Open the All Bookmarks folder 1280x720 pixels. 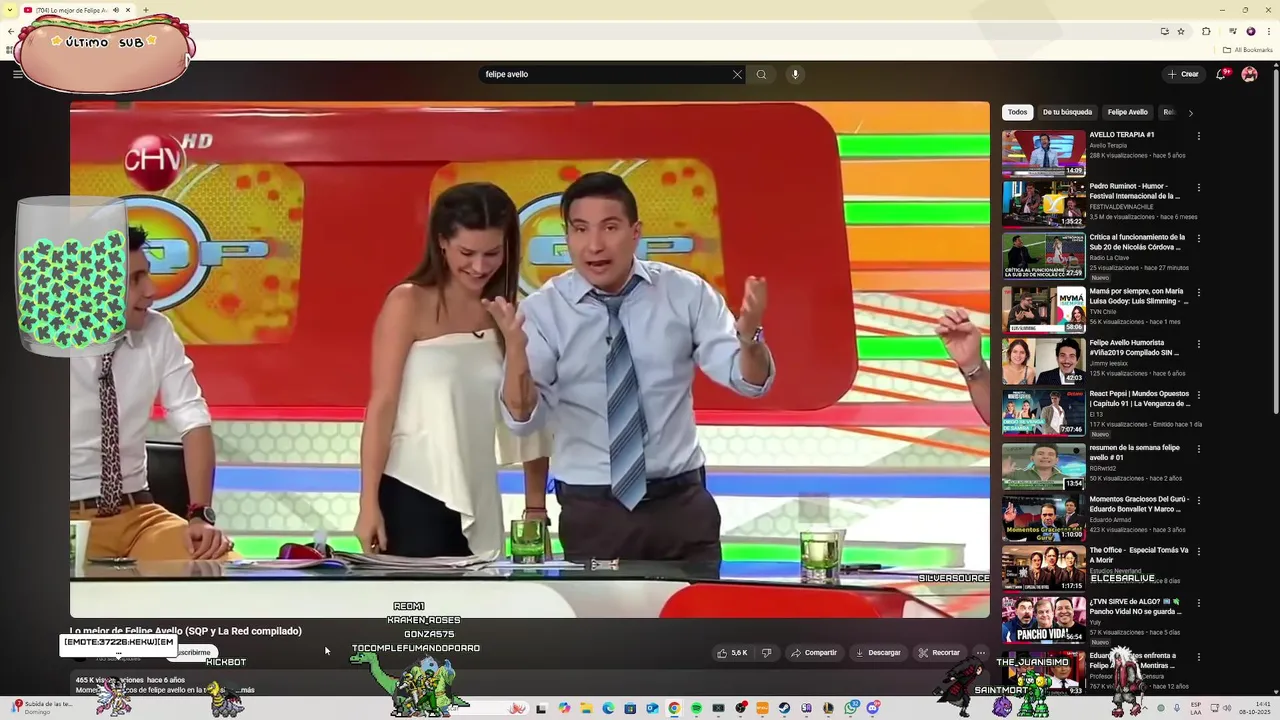pyautogui.click(x=1247, y=50)
